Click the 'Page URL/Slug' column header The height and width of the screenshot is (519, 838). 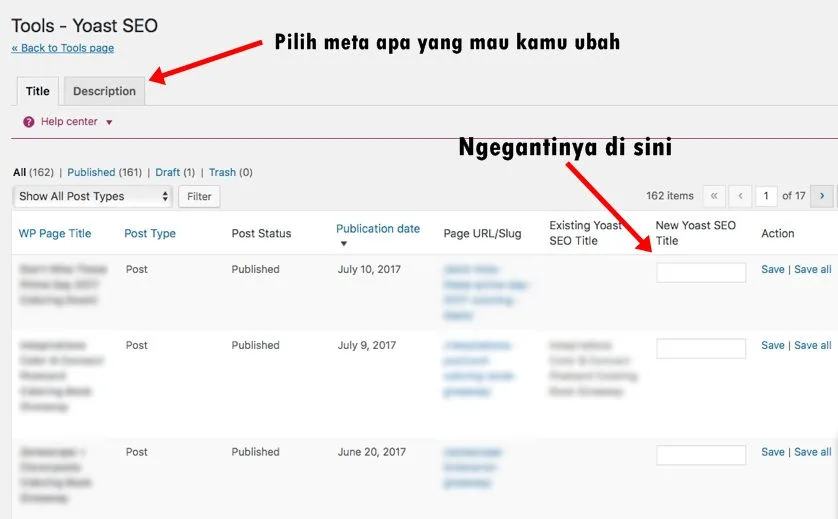tap(482, 233)
